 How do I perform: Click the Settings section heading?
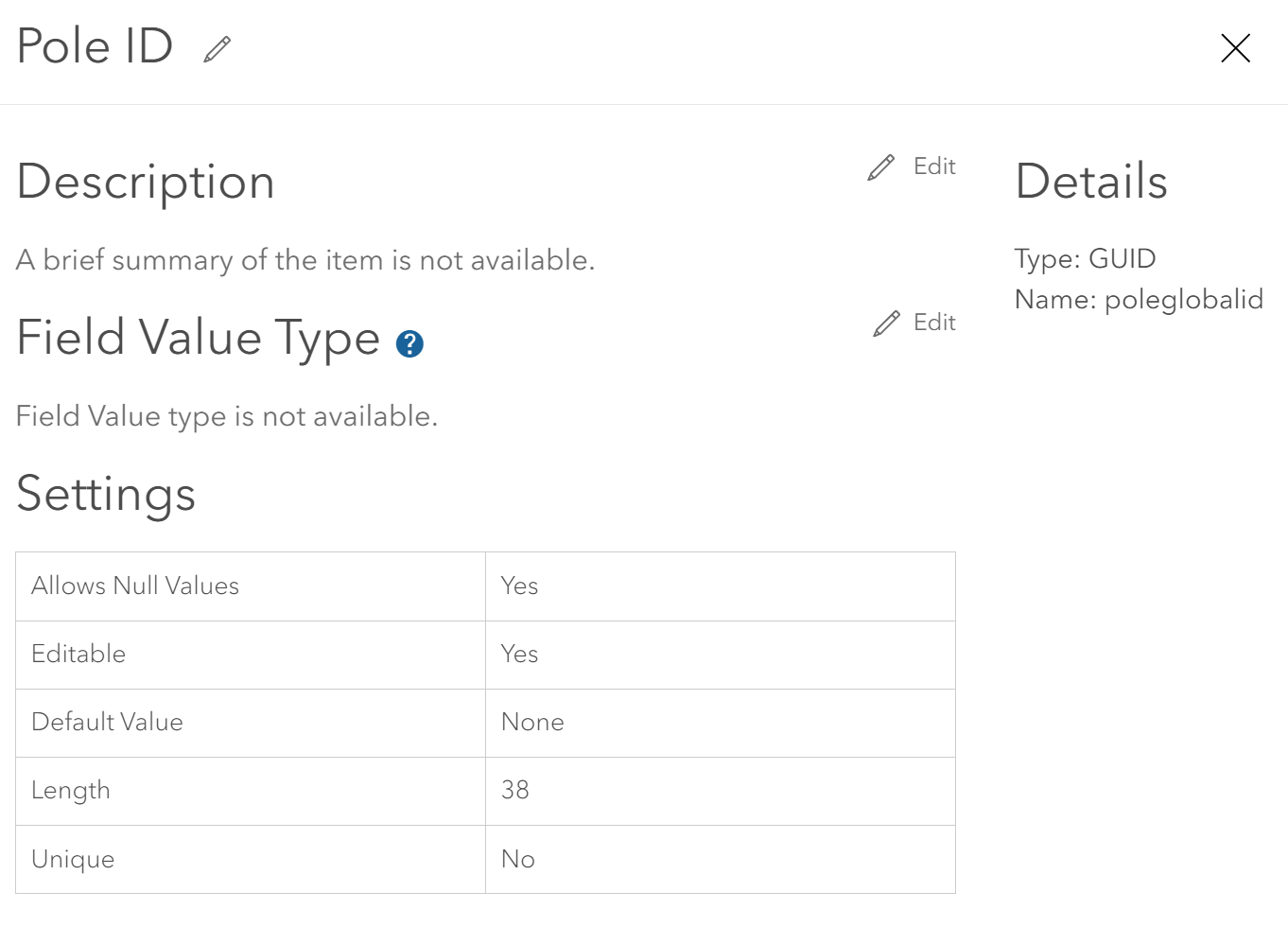(x=106, y=493)
